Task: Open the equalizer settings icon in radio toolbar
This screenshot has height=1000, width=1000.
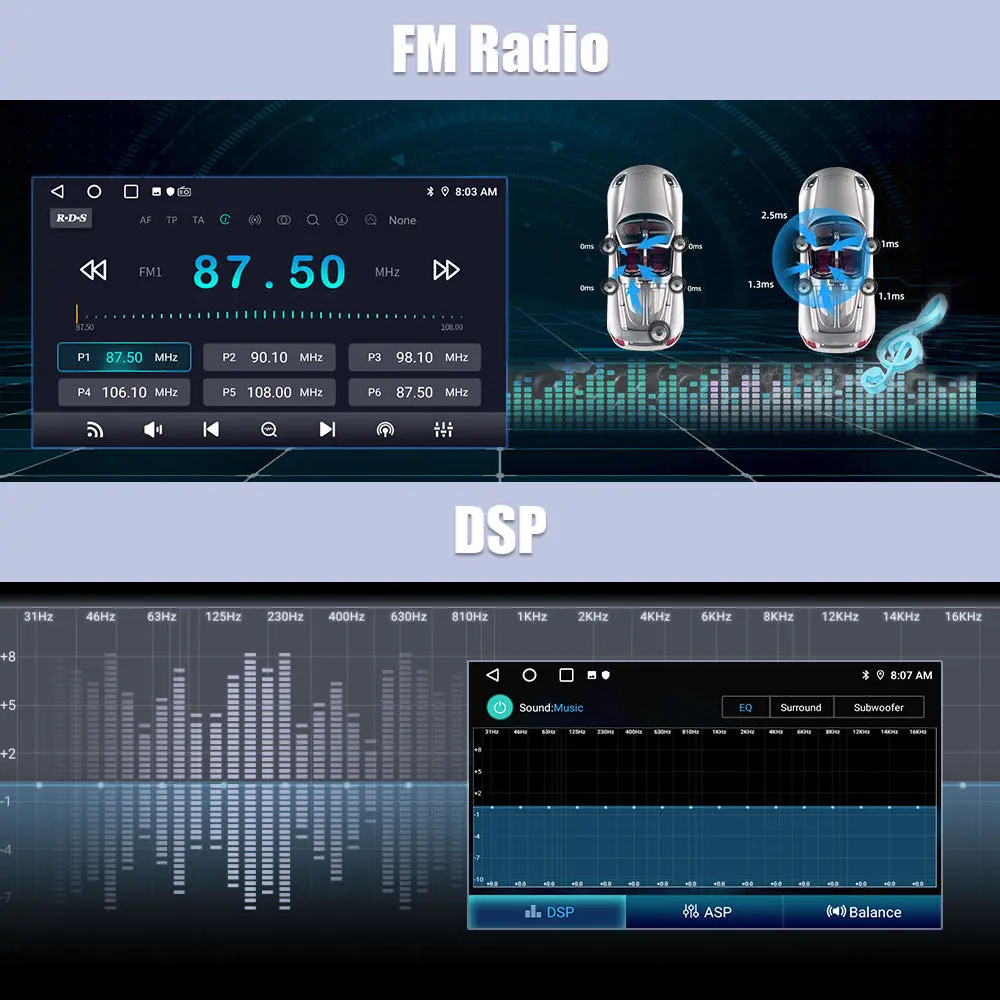Action: [x=444, y=429]
